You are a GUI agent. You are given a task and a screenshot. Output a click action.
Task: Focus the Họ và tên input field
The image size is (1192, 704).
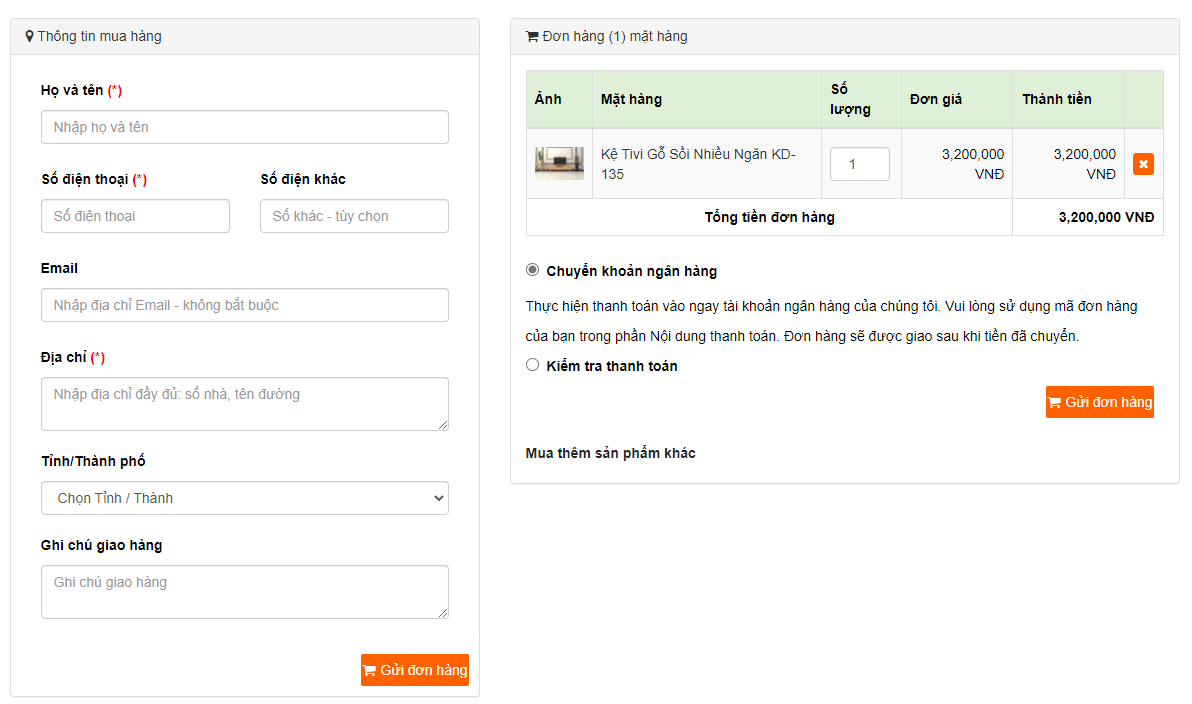[x=245, y=127]
